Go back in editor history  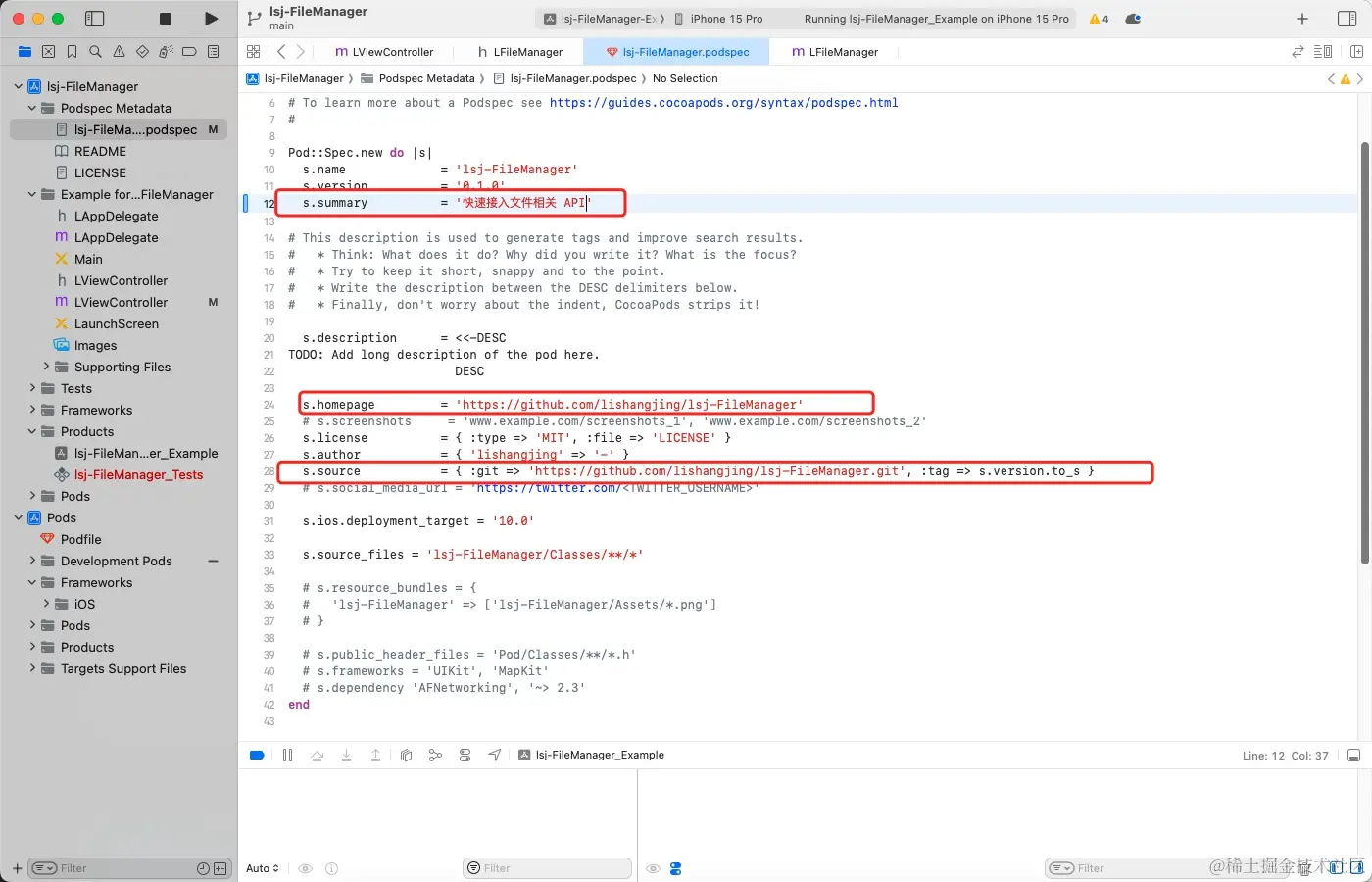tap(281, 51)
